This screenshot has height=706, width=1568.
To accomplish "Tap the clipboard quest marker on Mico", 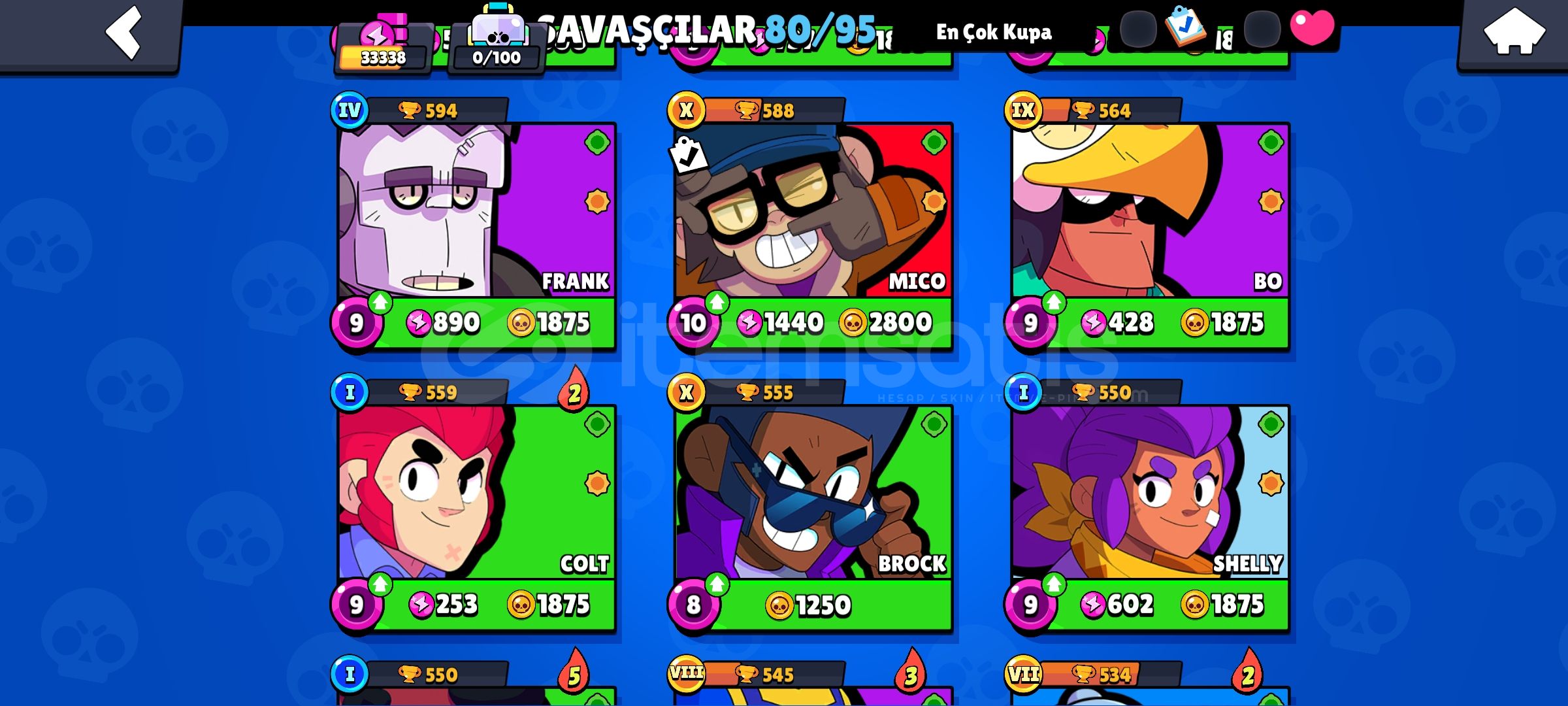I will [688, 155].
